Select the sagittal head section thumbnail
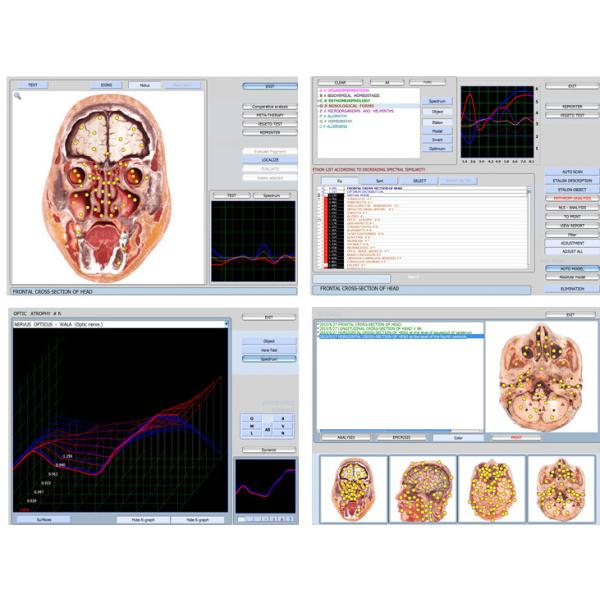Screen dimensions: 600x600 tap(421, 490)
